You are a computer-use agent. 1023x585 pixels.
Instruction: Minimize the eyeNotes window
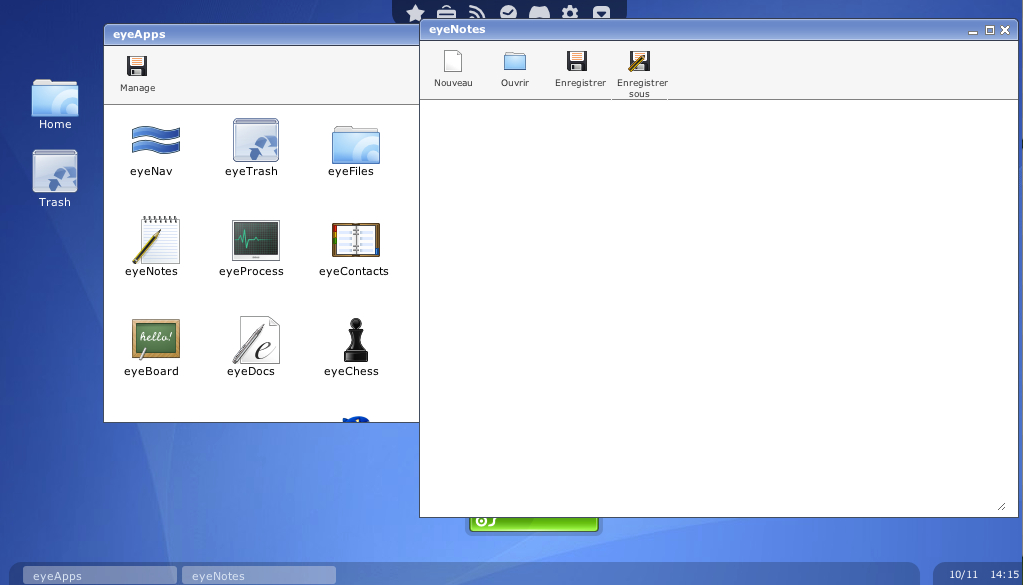973,31
